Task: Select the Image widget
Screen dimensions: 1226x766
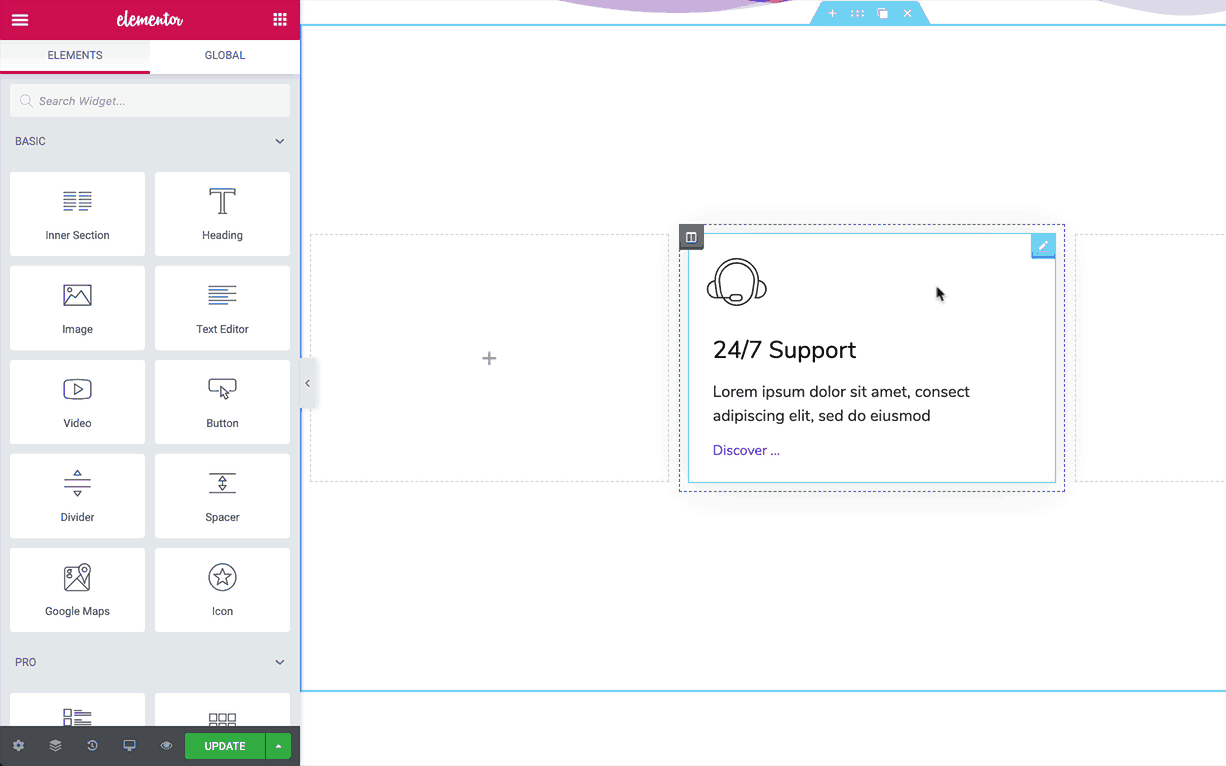Action: [77, 308]
